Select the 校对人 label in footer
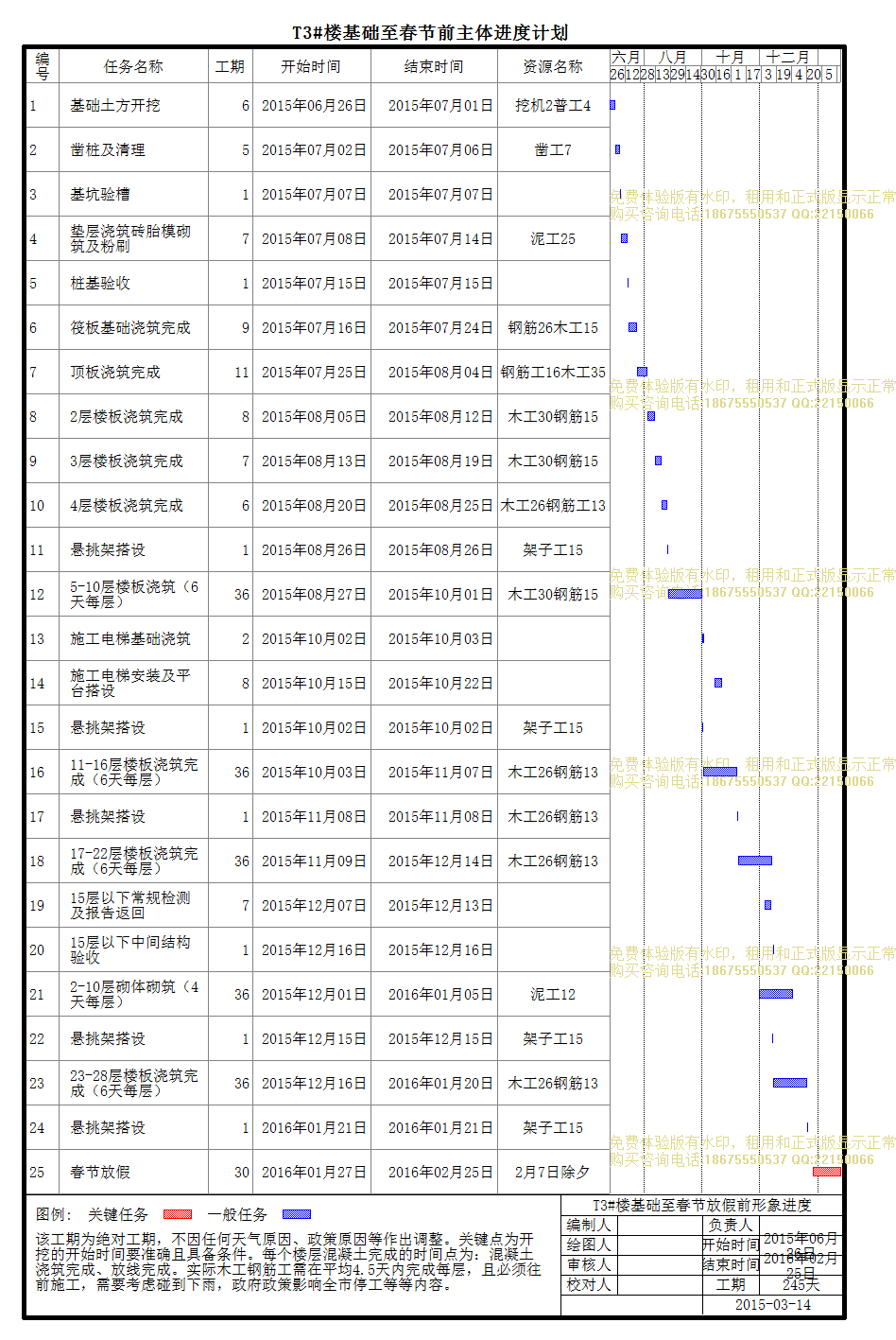 pyautogui.click(x=589, y=1284)
